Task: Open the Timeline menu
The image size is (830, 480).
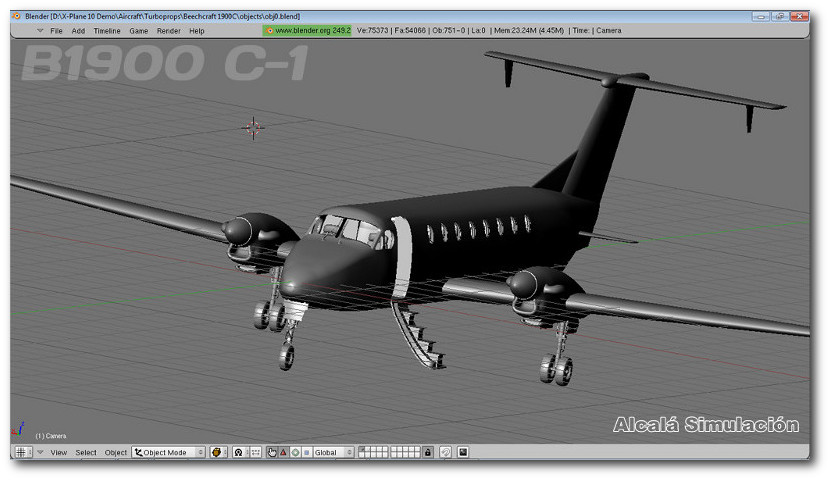Action: click(106, 31)
